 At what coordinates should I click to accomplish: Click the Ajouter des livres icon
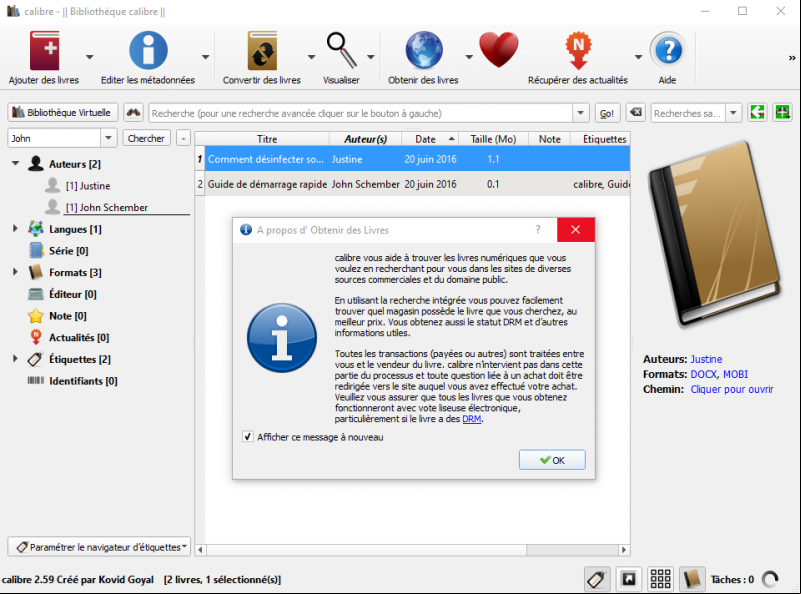pos(44,51)
